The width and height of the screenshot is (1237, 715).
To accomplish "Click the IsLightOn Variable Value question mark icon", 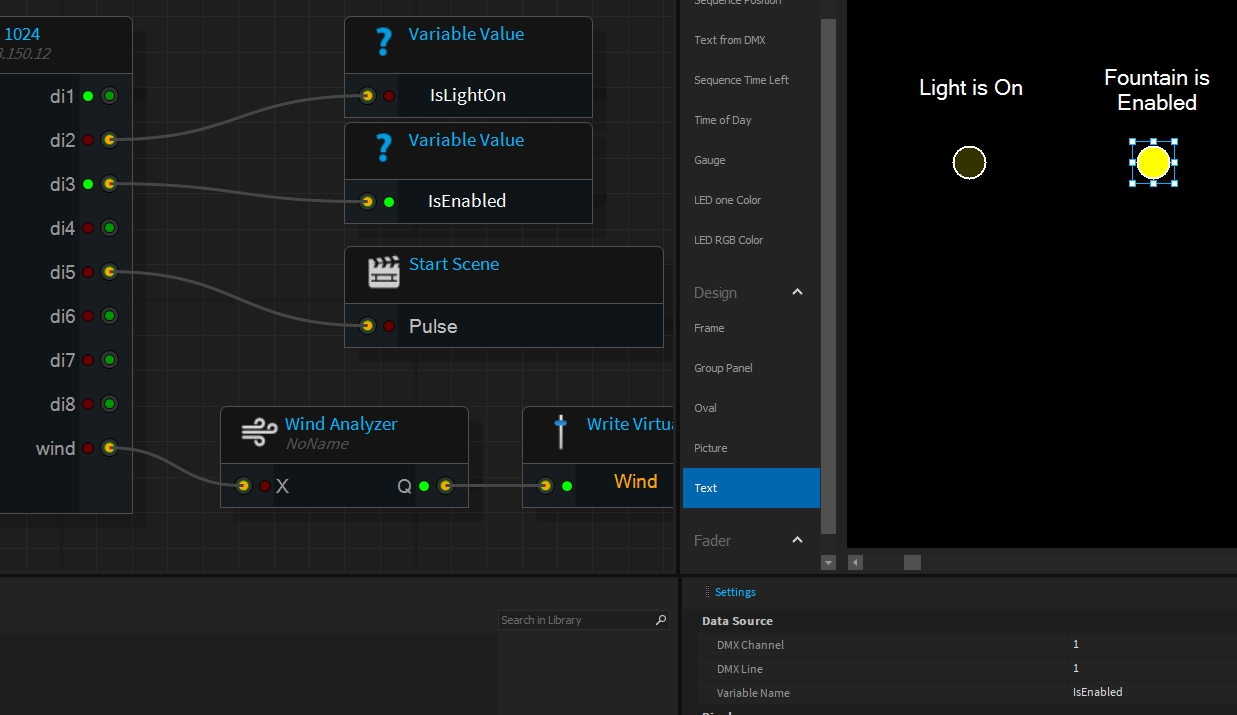I will pyautogui.click(x=383, y=42).
